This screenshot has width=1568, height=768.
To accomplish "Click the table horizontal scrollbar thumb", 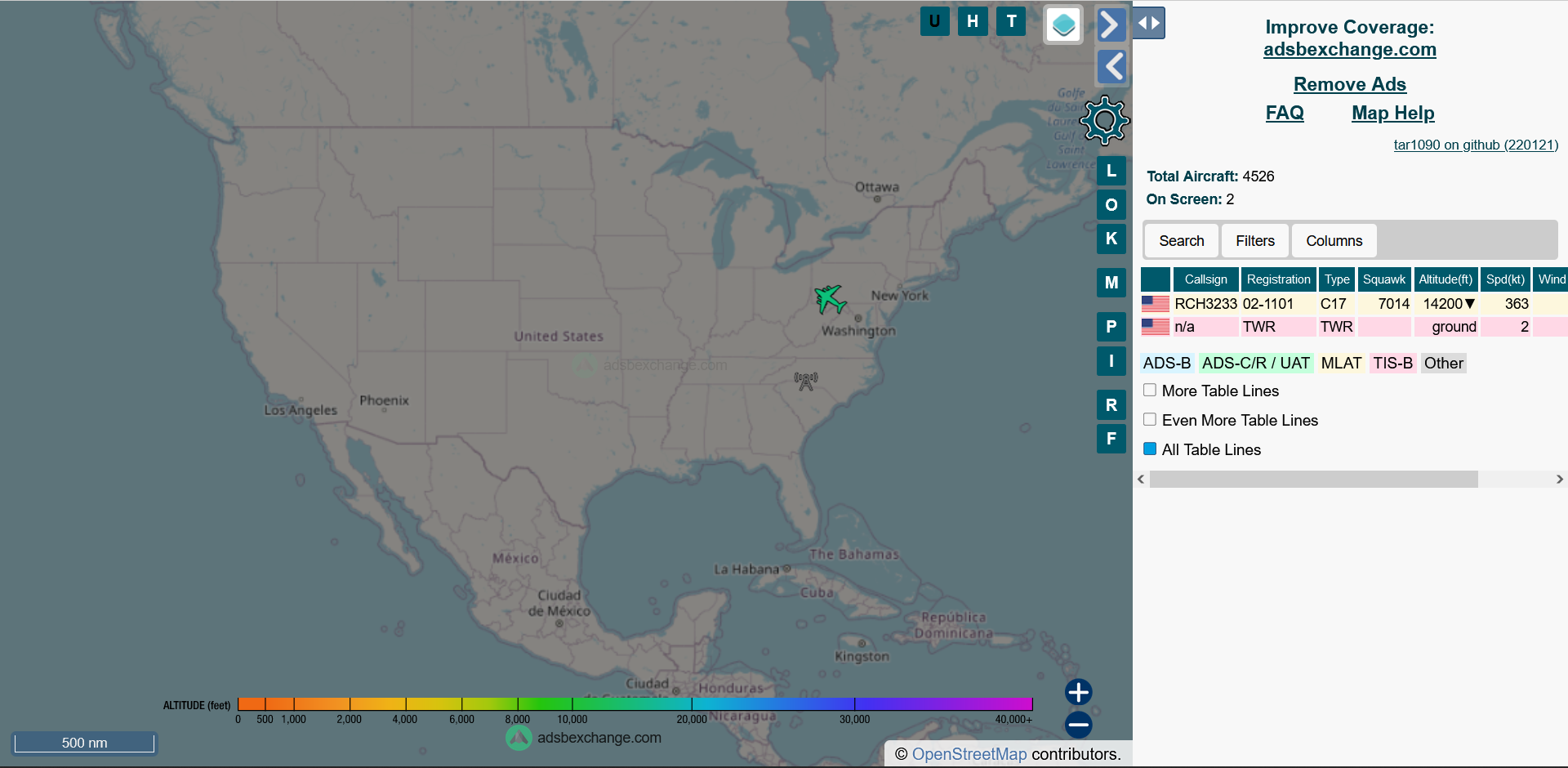I will click(1313, 480).
